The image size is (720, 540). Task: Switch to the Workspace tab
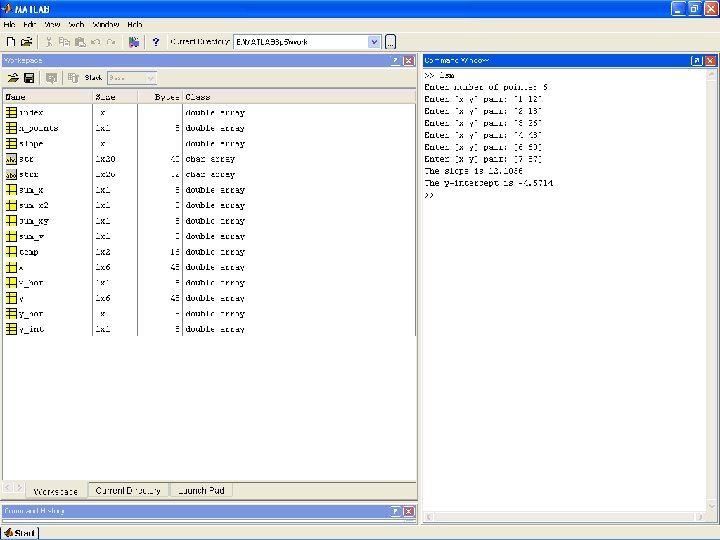pyautogui.click(x=56, y=491)
